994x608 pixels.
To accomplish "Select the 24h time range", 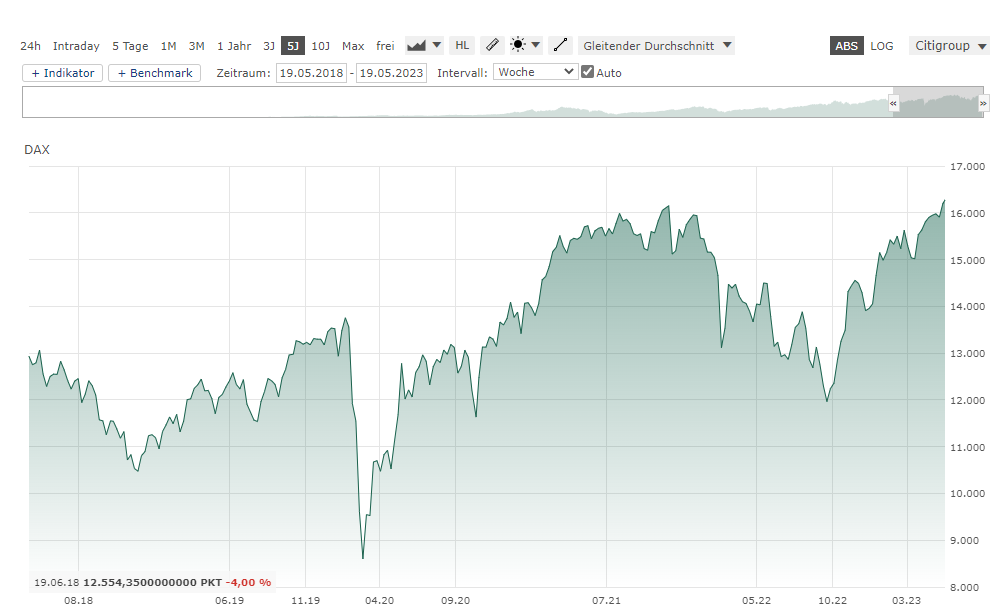I will (30, 46).
